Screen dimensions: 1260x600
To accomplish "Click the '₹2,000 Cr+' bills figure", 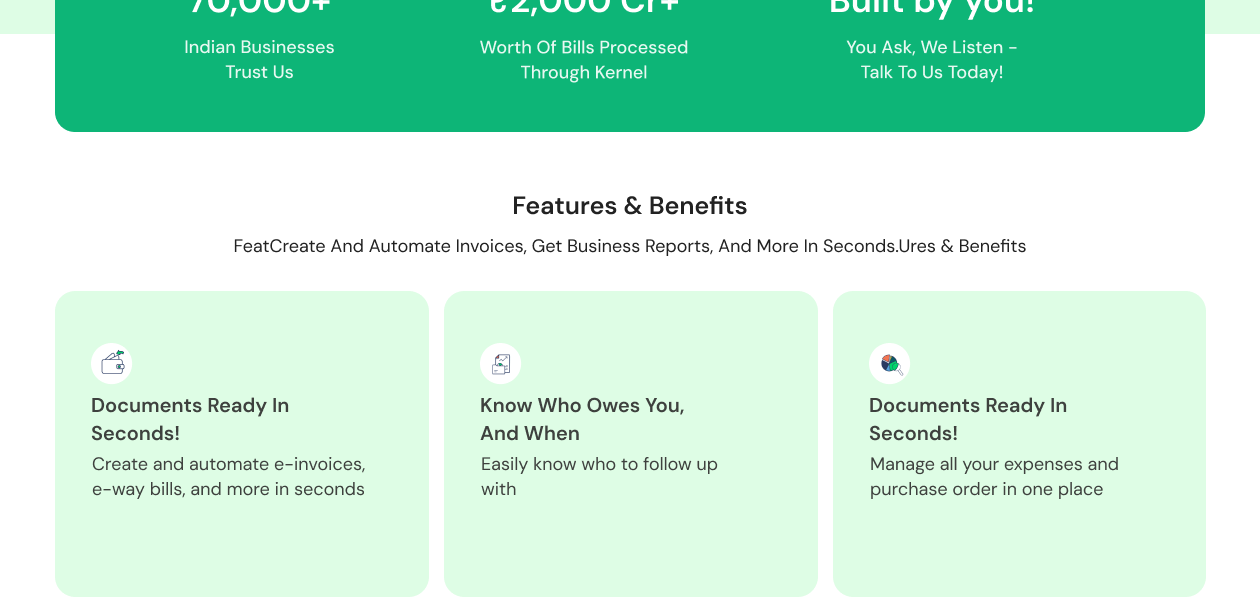I will (x=584, y=8).
